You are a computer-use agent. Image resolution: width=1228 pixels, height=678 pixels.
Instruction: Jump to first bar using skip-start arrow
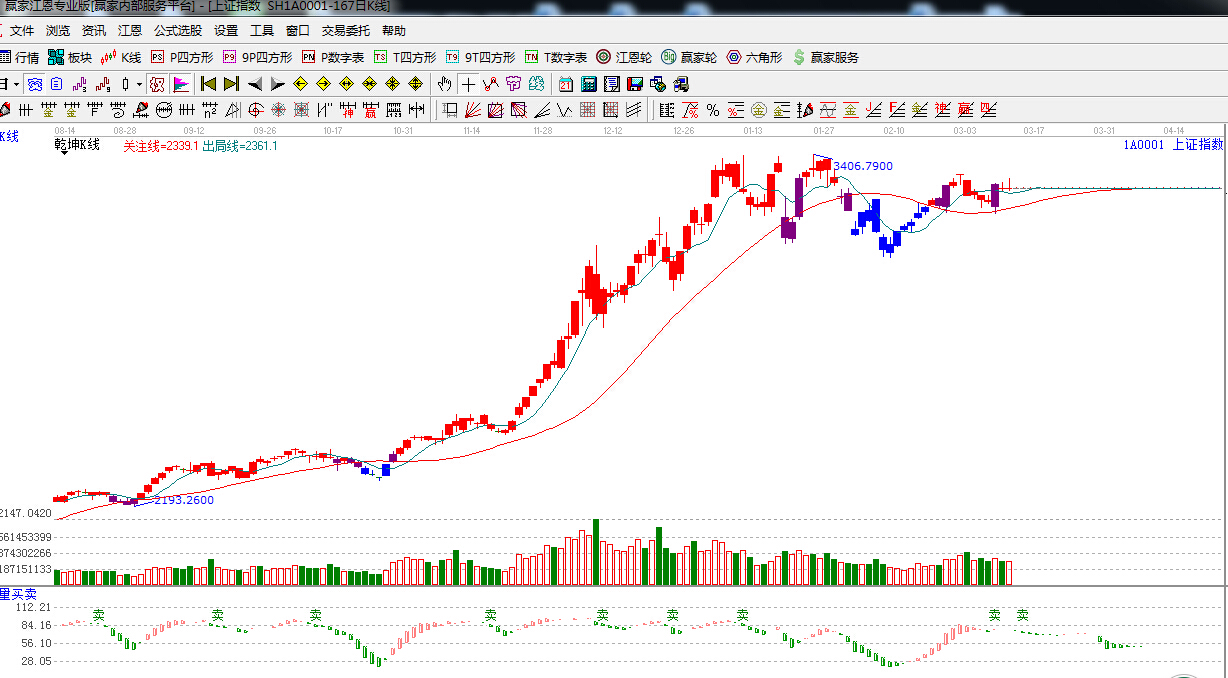[x=208, y=84]
